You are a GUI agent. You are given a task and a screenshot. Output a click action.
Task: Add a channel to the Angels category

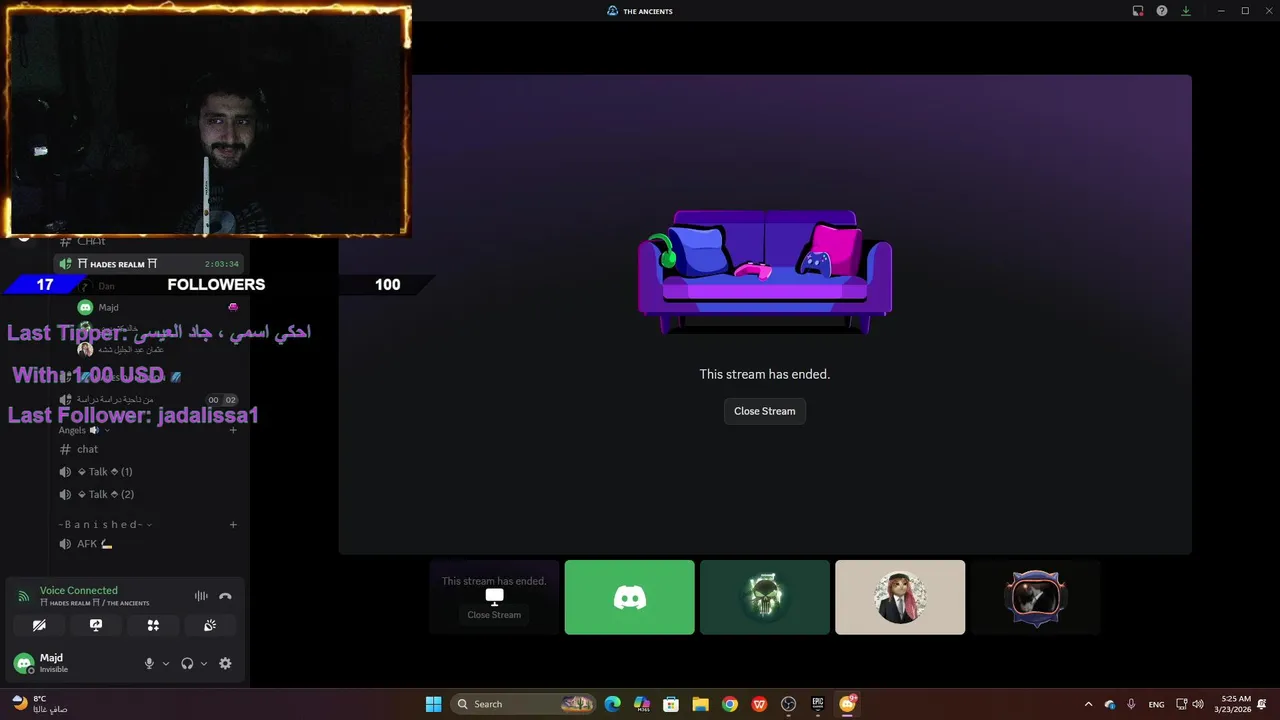[x=233, y=430]
